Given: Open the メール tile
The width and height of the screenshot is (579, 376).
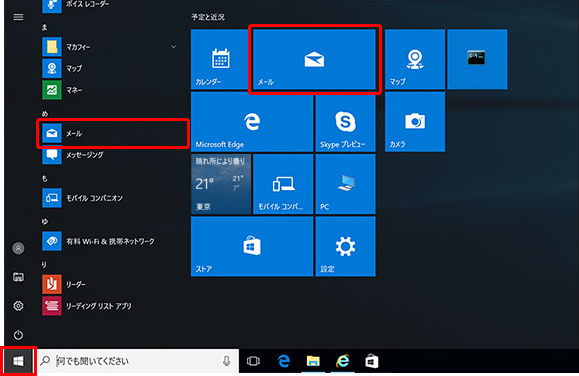Looking at the screenshot, I should [x=314, y=59].
